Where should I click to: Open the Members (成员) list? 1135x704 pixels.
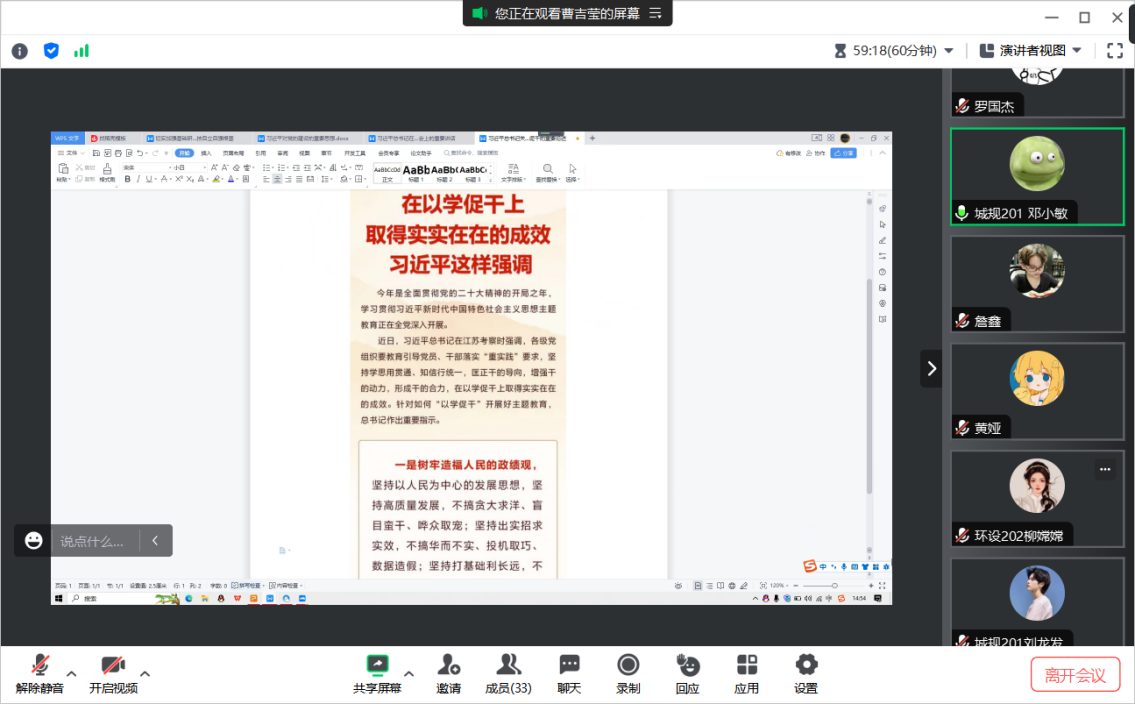click(508, 673)
